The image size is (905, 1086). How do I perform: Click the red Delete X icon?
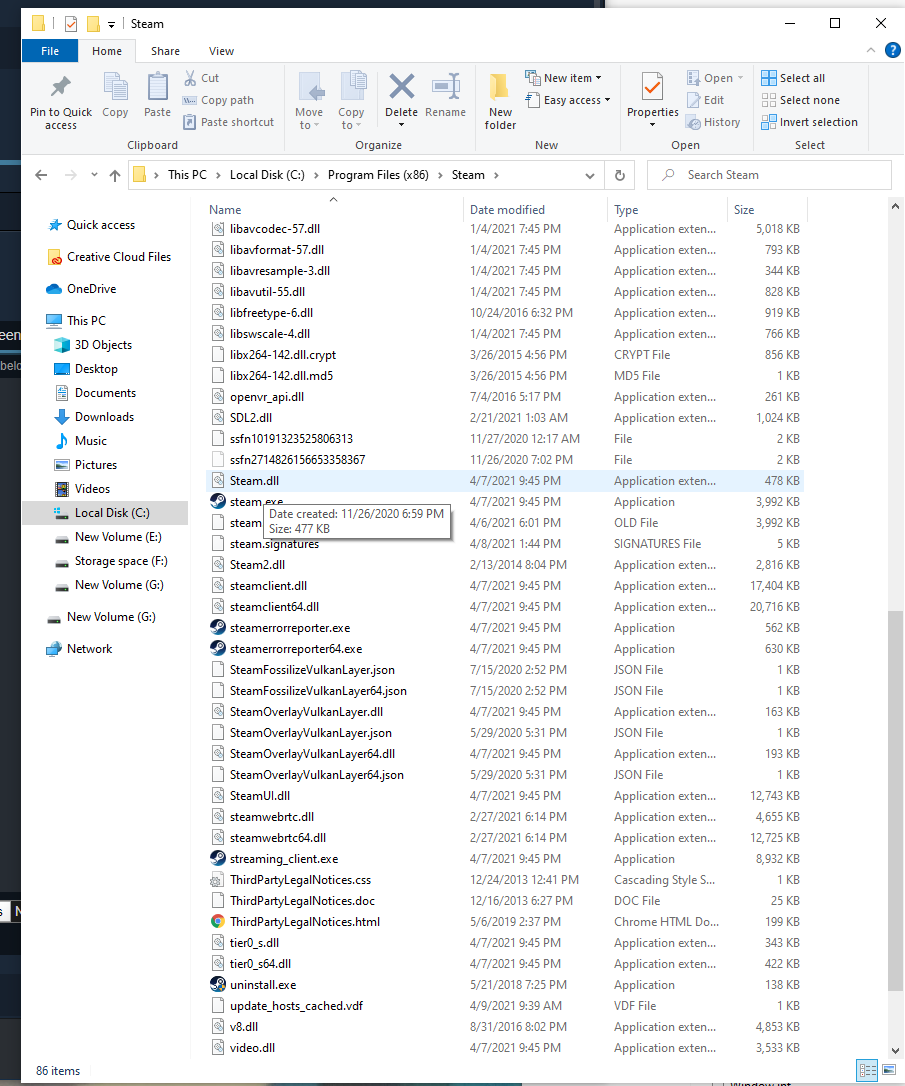[402, 87]
